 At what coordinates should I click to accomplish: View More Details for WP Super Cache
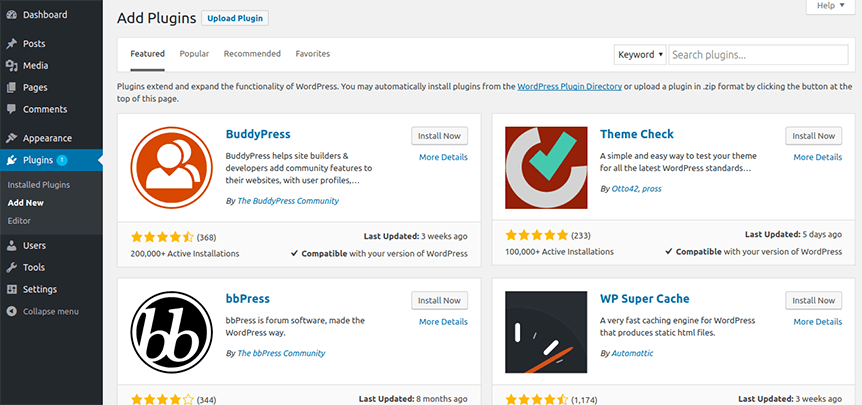[817, 322]
